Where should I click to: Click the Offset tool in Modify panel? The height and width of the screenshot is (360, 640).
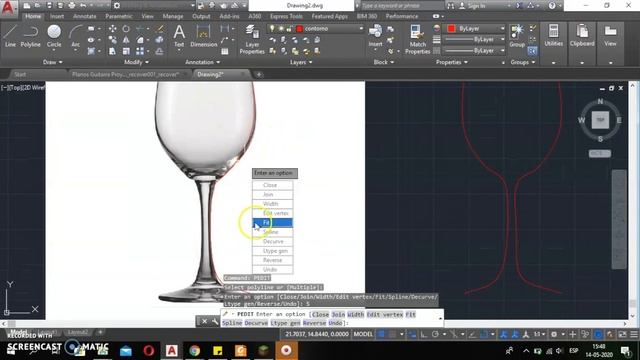click(x=160, y=51)
